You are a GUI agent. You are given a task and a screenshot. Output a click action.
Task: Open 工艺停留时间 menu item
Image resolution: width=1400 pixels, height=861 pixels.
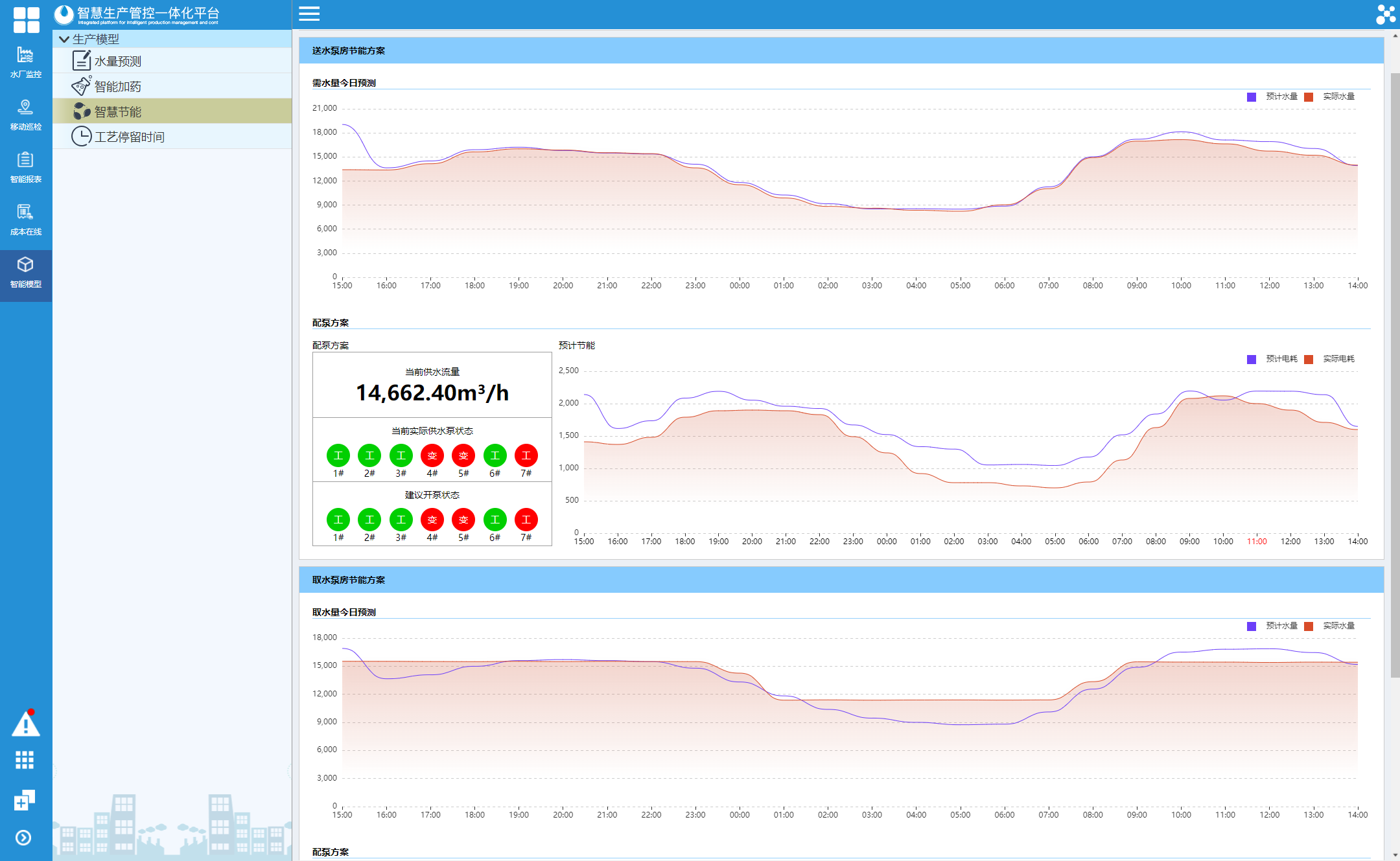tap(129, 137)
